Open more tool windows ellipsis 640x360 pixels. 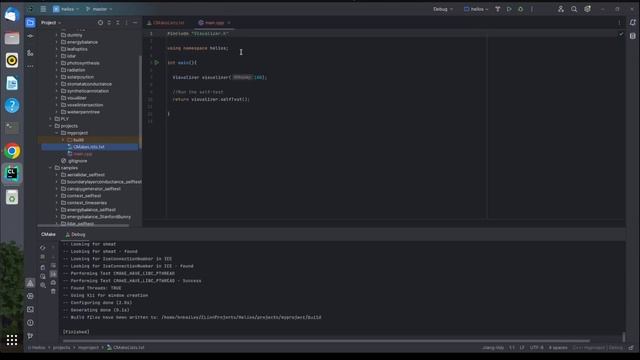[30, 66]
